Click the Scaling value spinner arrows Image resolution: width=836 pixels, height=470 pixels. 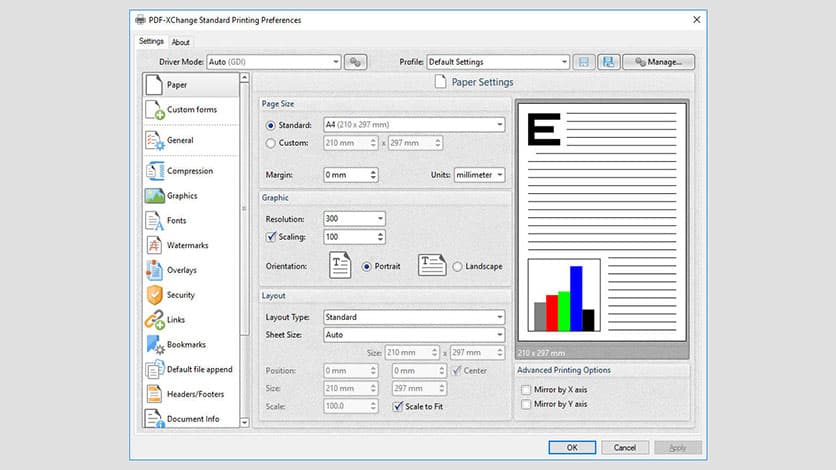380,237
